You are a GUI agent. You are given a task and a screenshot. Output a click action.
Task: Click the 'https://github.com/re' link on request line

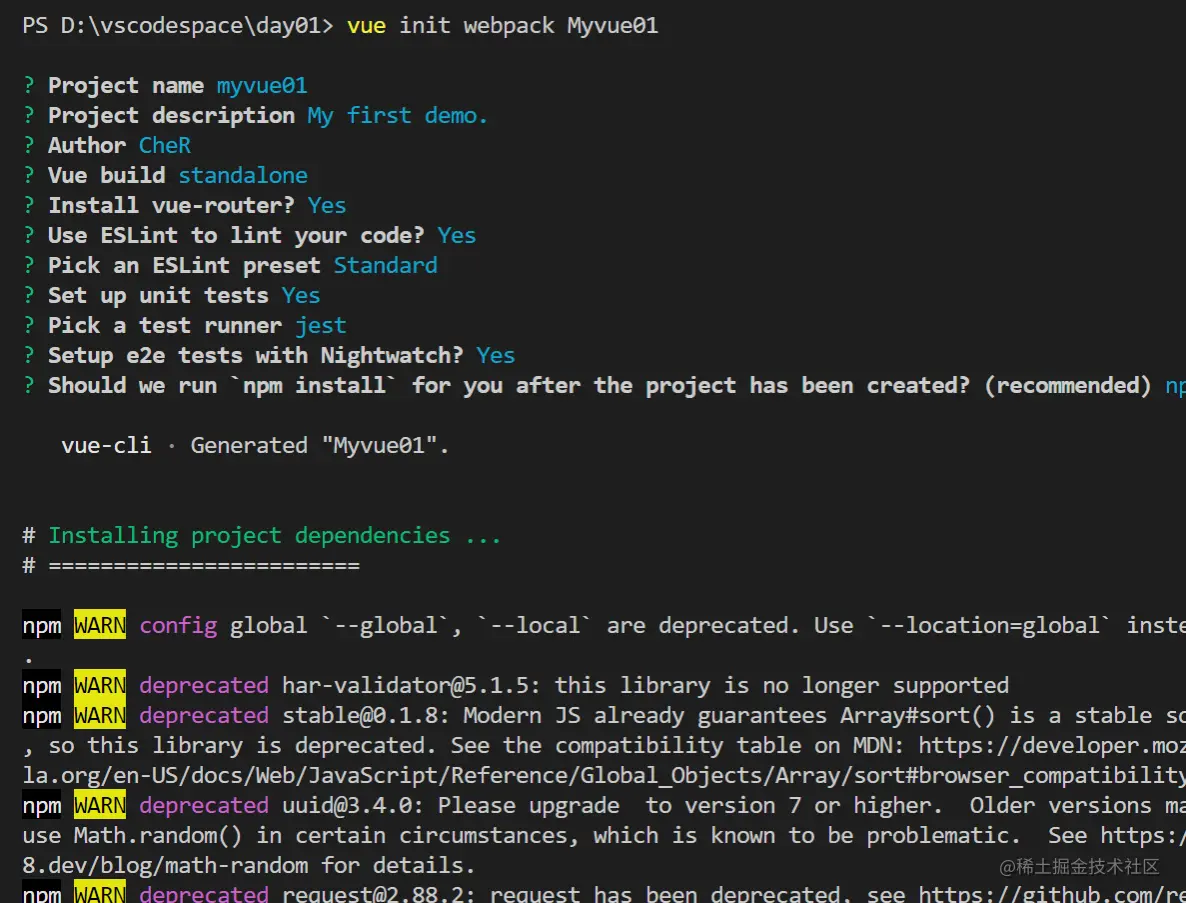(1052, 894)
